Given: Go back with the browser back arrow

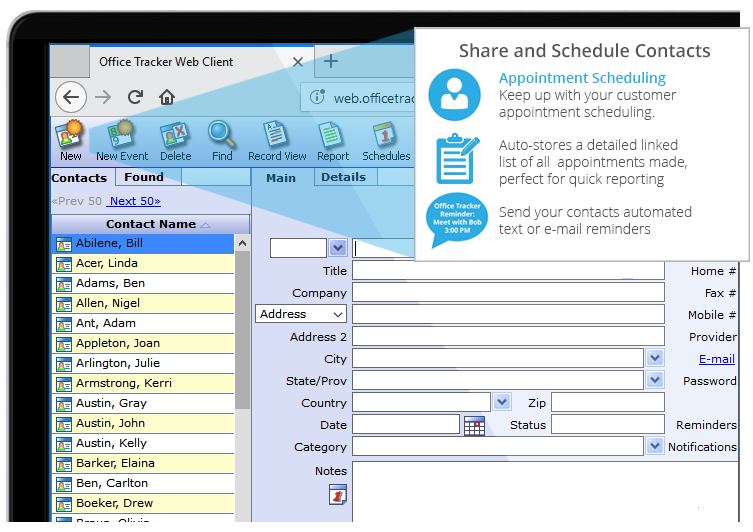Looking at the screenshot, I should click(71, 97).
